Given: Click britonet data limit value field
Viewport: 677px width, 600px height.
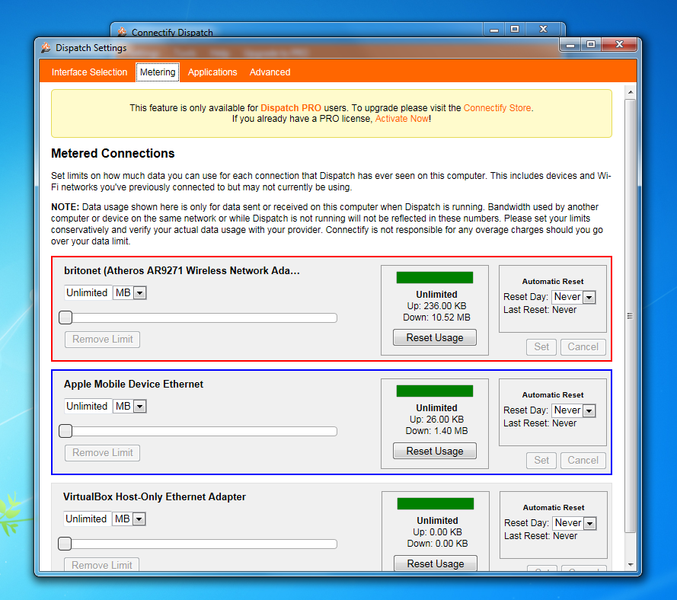Looking at the screenshot, I should [x=88, y=293].
